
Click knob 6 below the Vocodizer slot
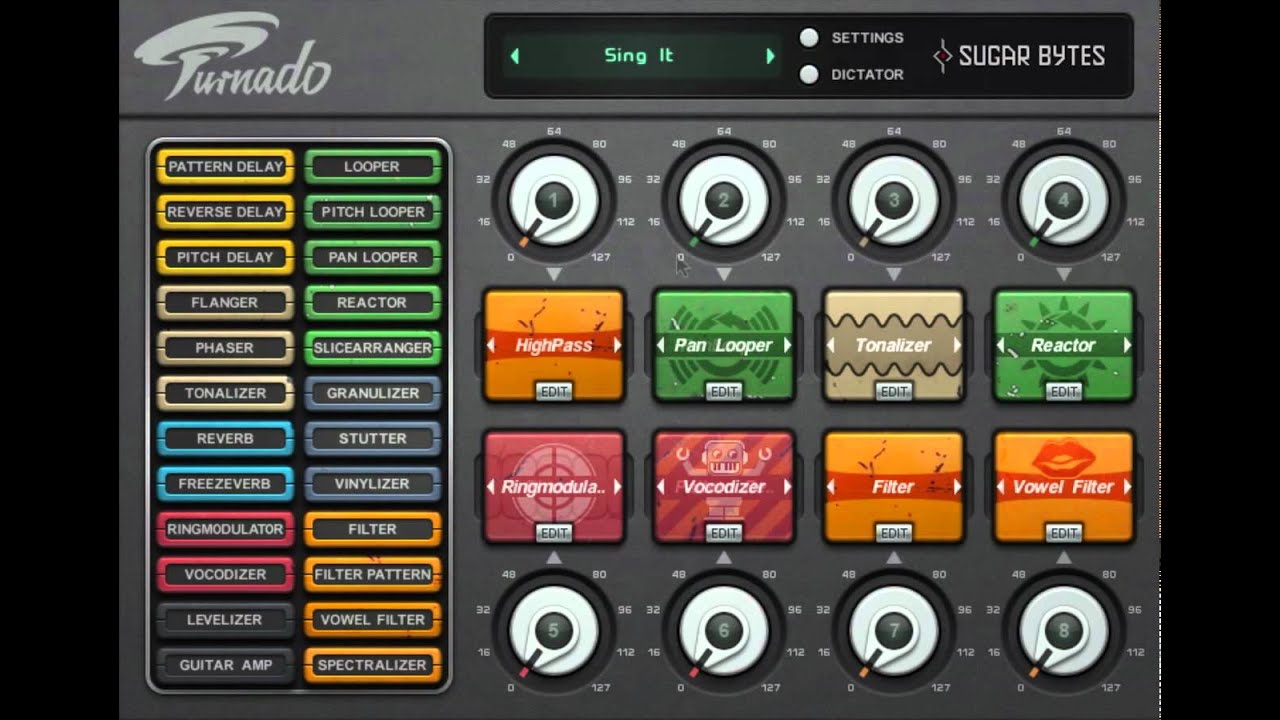(723, 631)
